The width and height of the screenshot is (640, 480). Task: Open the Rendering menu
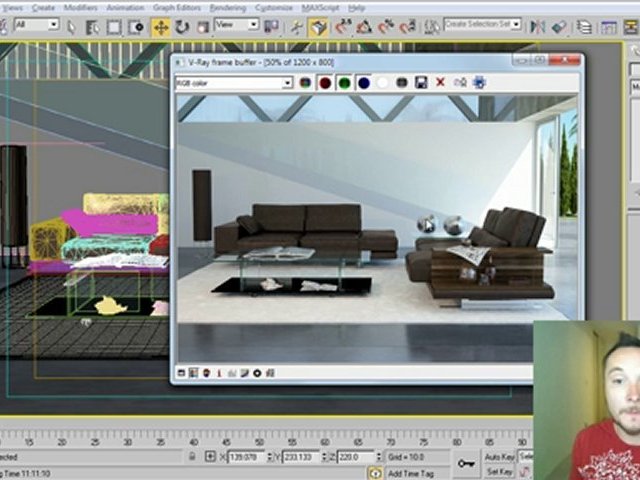tap(227, 7)
